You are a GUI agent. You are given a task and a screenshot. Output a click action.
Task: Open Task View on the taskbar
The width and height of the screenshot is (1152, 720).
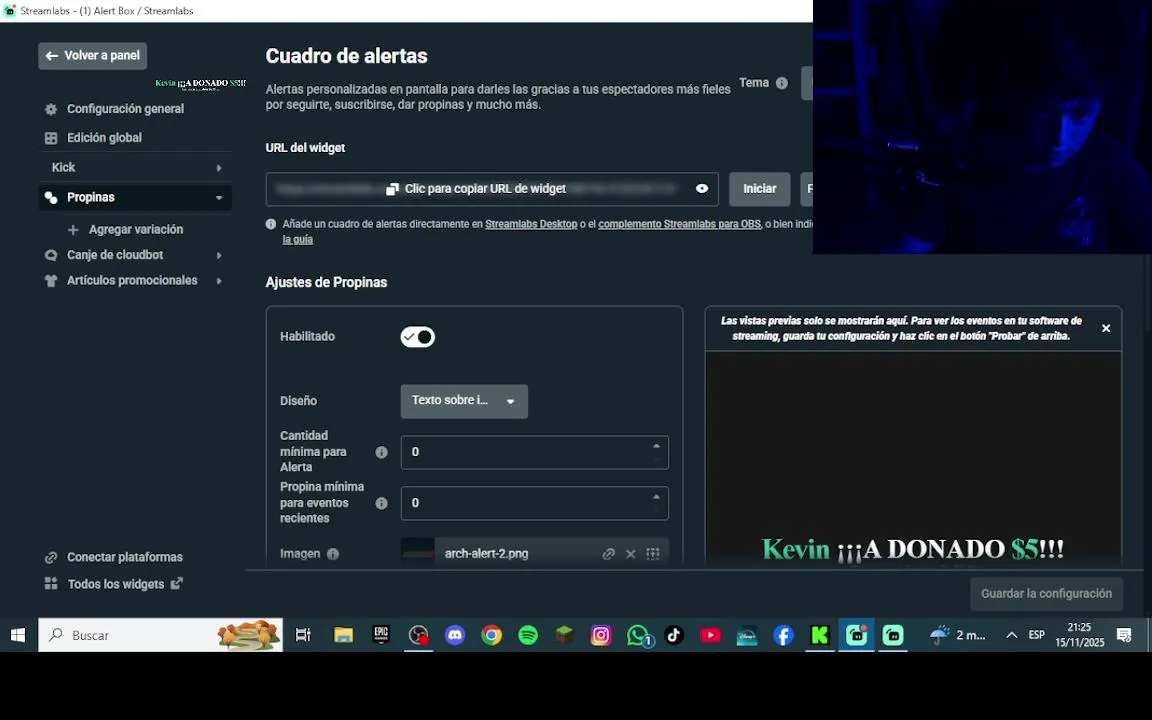point(303,636)
